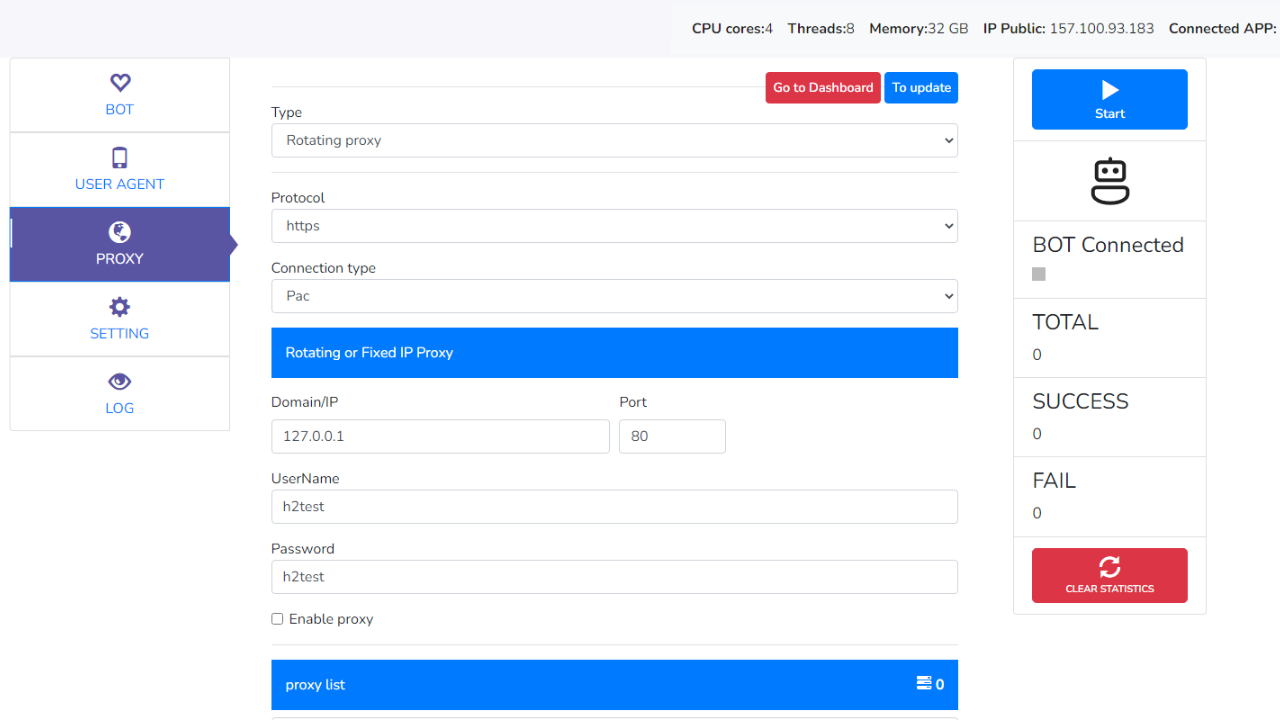The height and width of the screenshot is (720, 1280).
Task: Click the globe icon in PROXY tab
Action: tap(120, 233)
